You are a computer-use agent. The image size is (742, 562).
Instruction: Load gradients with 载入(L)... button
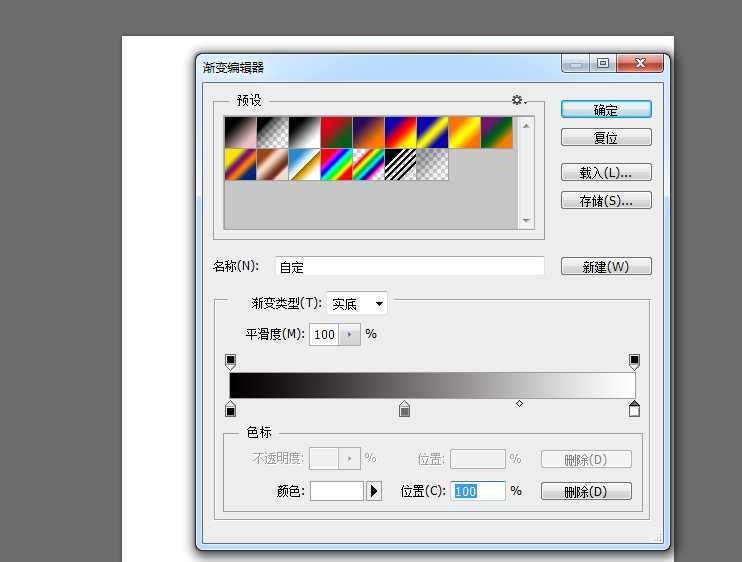coord(606,173)
